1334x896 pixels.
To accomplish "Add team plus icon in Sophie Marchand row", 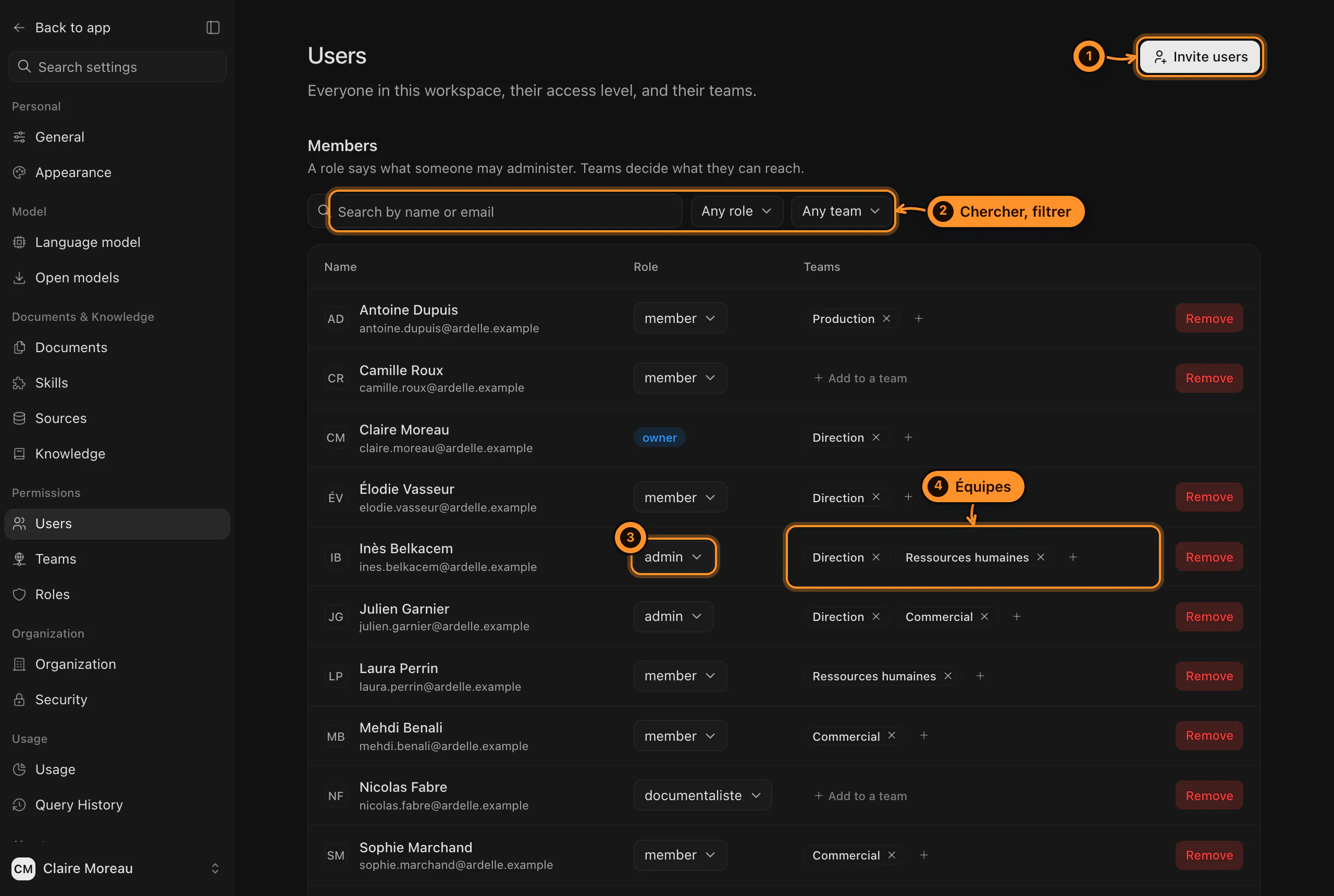I will tap(923, 855).
